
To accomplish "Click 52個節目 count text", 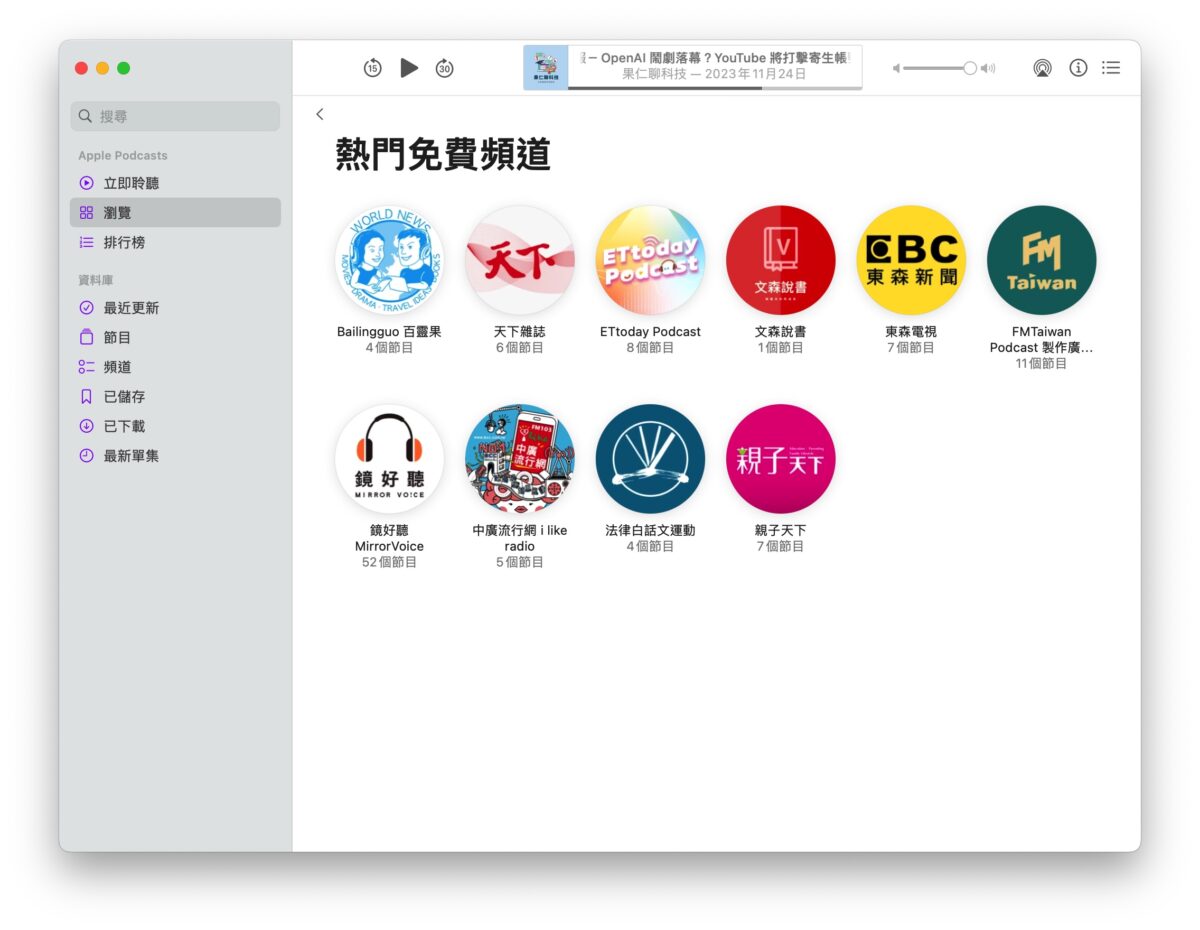I will (x=389, y=563).
